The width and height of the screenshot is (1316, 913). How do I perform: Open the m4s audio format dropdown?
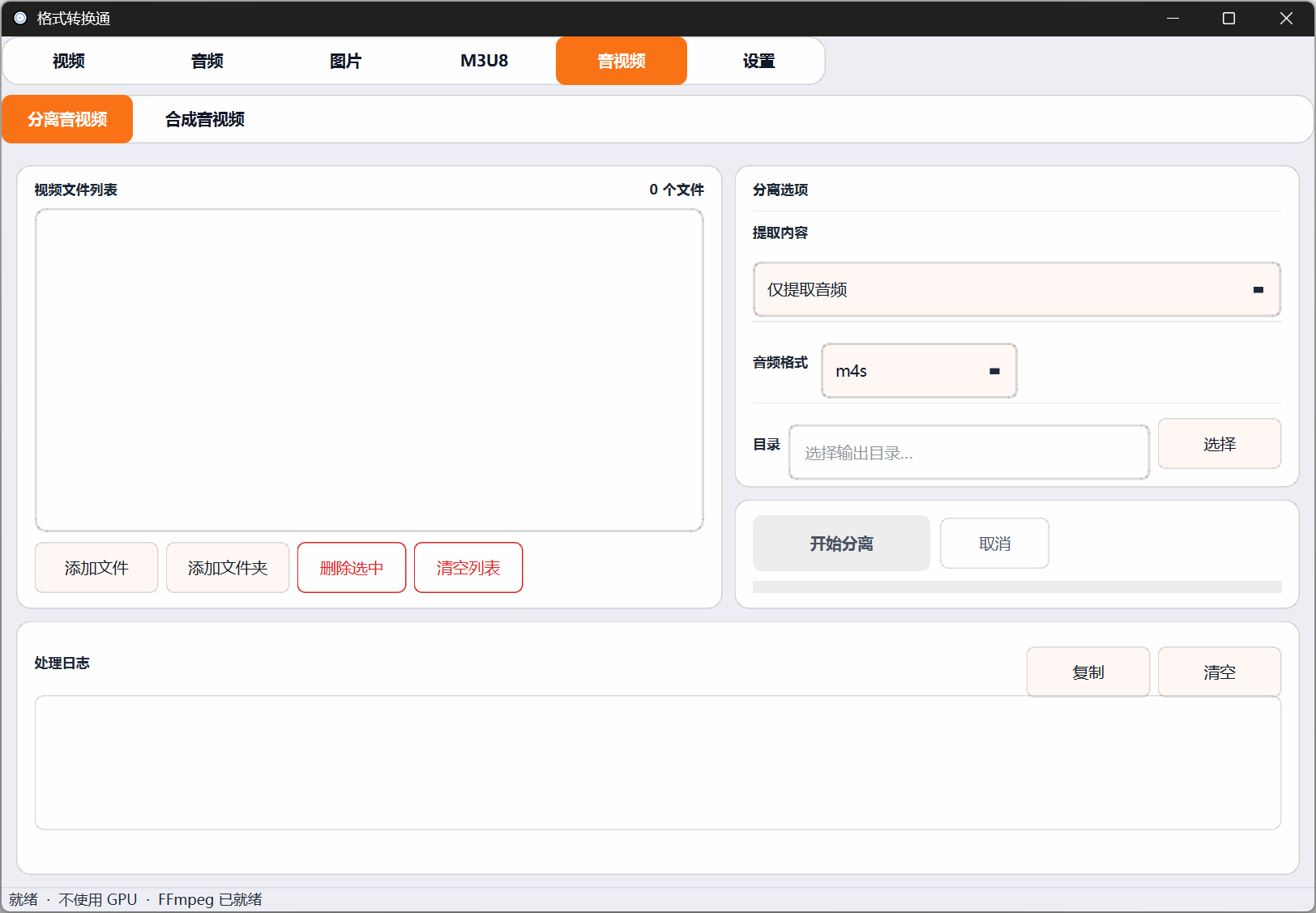[919, 371]
